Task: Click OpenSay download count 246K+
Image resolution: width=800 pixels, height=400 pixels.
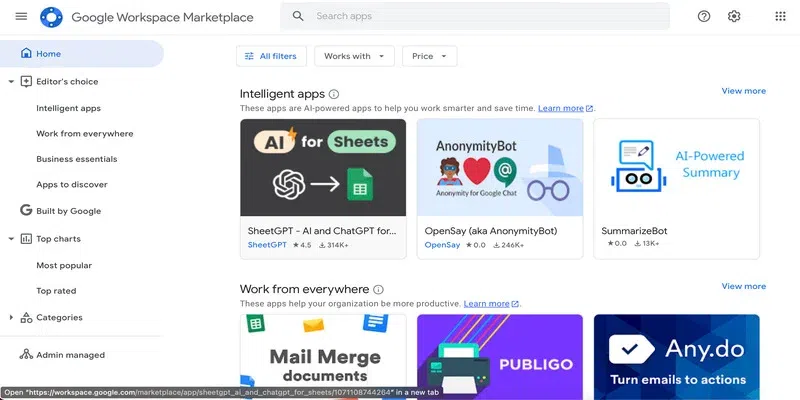Action: (508, 245)
